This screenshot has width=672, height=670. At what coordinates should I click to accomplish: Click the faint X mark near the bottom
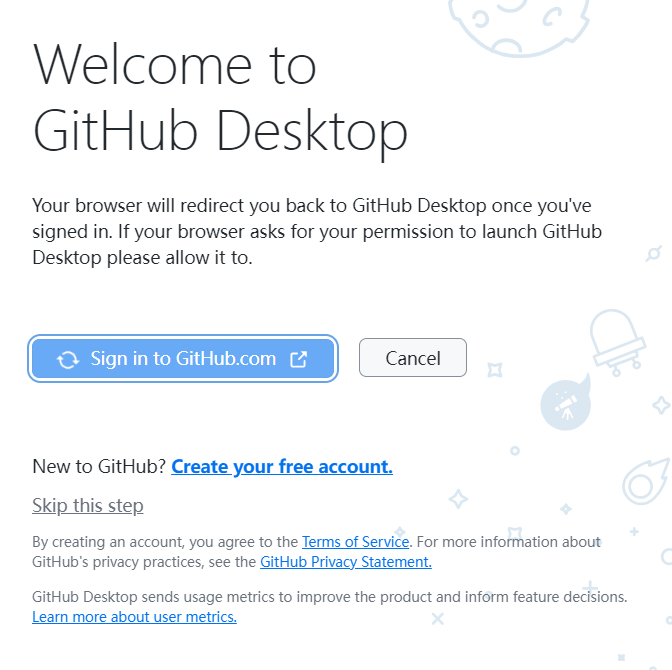coord(438,619)
